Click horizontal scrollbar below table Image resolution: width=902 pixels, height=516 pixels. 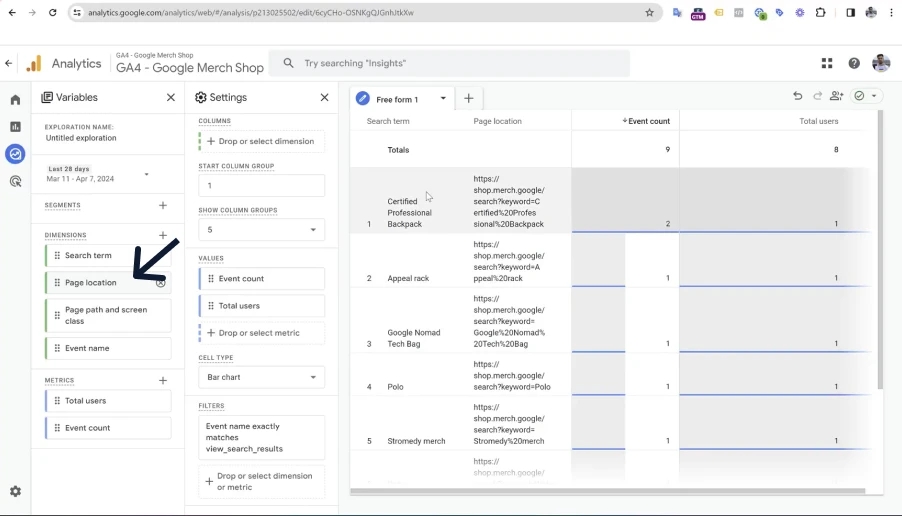pyautogui.click(x=608, y=491)
